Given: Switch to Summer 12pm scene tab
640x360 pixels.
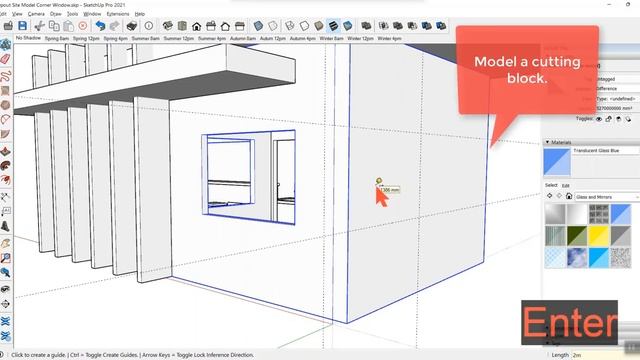Looking at the screenshot, I should (178, 38).
